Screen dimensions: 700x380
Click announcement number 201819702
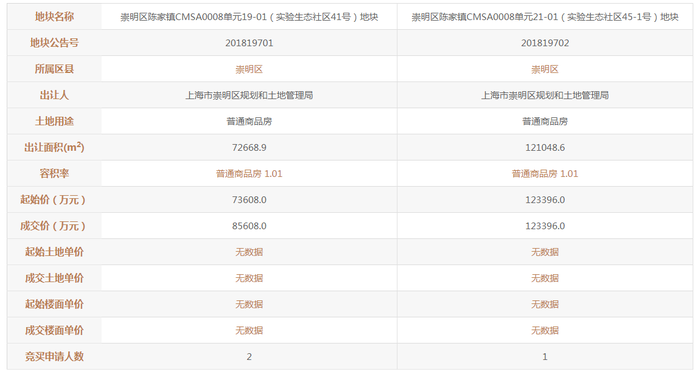click(x=545, y=43)
